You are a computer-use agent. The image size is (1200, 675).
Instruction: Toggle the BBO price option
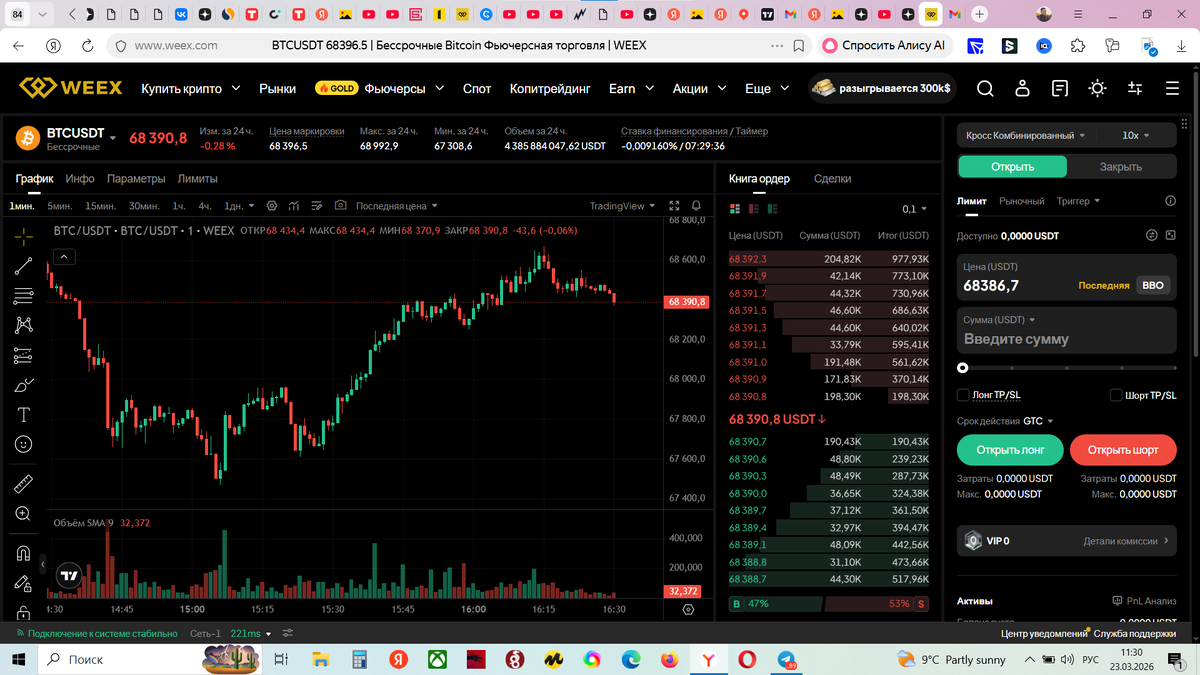click(1152, 285)
